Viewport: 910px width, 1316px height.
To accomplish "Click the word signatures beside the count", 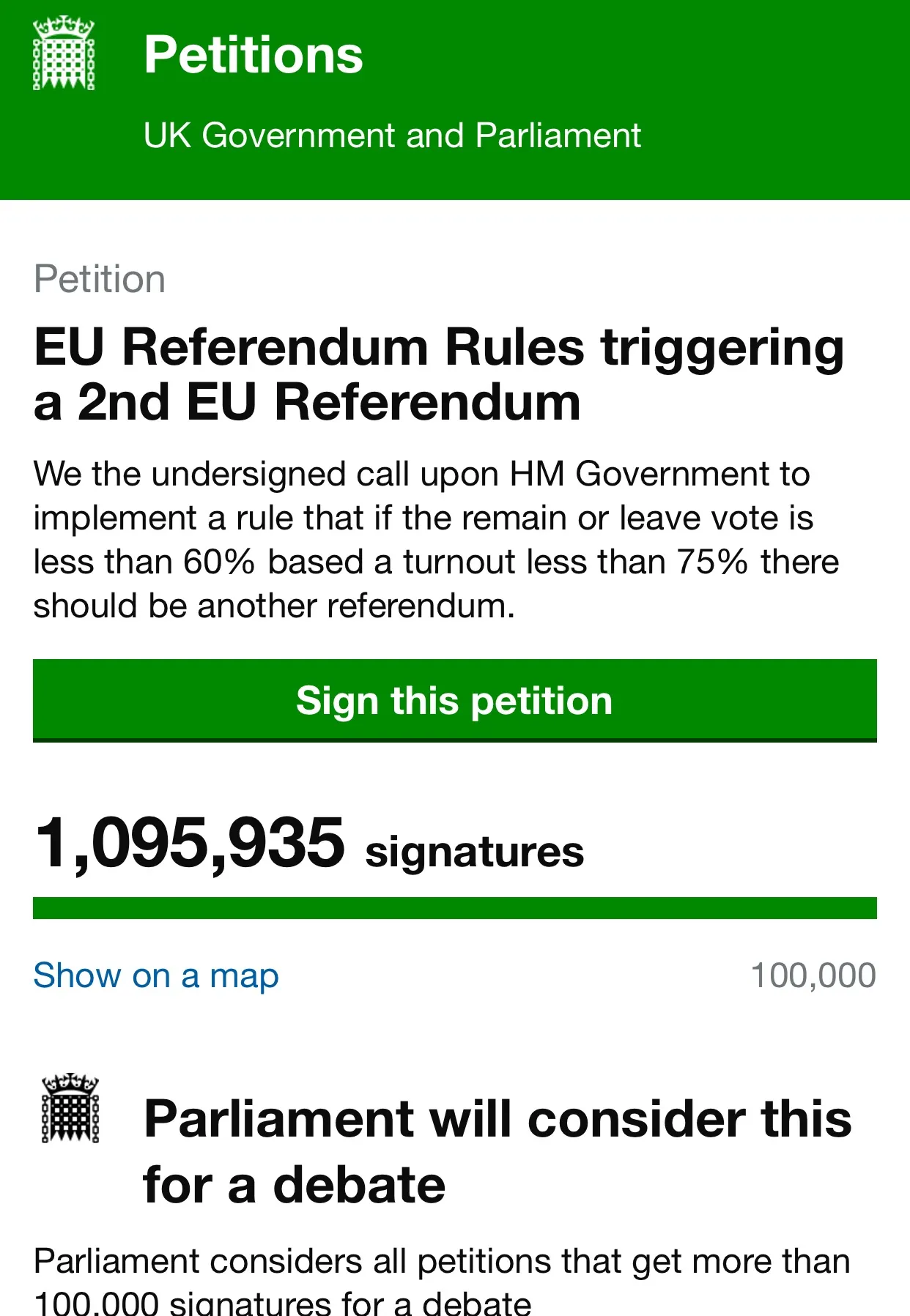I will tap(475, 852).
